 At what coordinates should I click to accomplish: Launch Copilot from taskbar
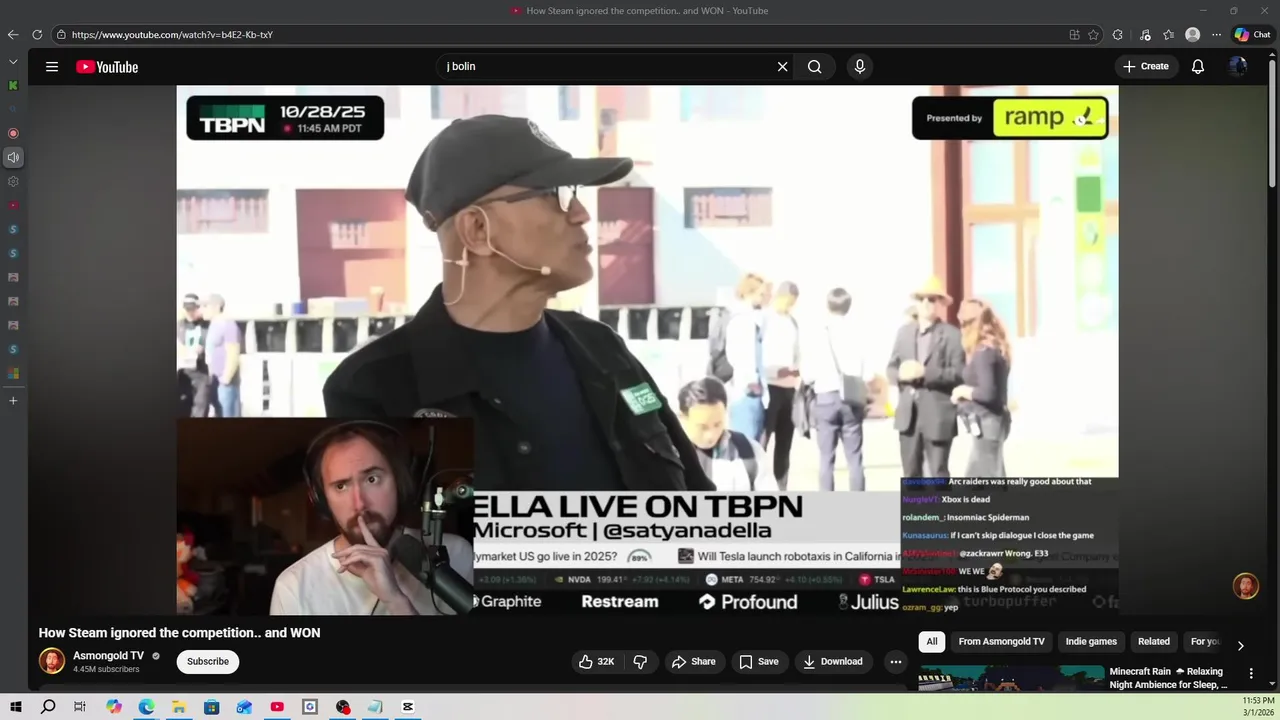pyautogui.click(x=114, y=707)
